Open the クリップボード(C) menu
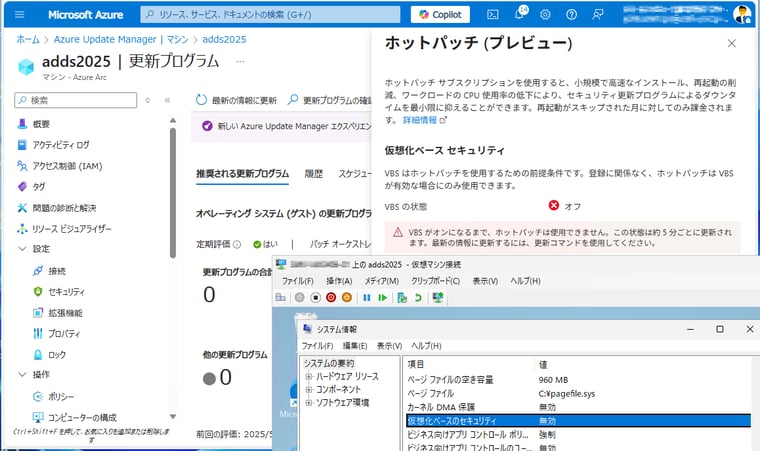This screenshot has height=451, width=760. pyautogui.click(x=435, y=281)
